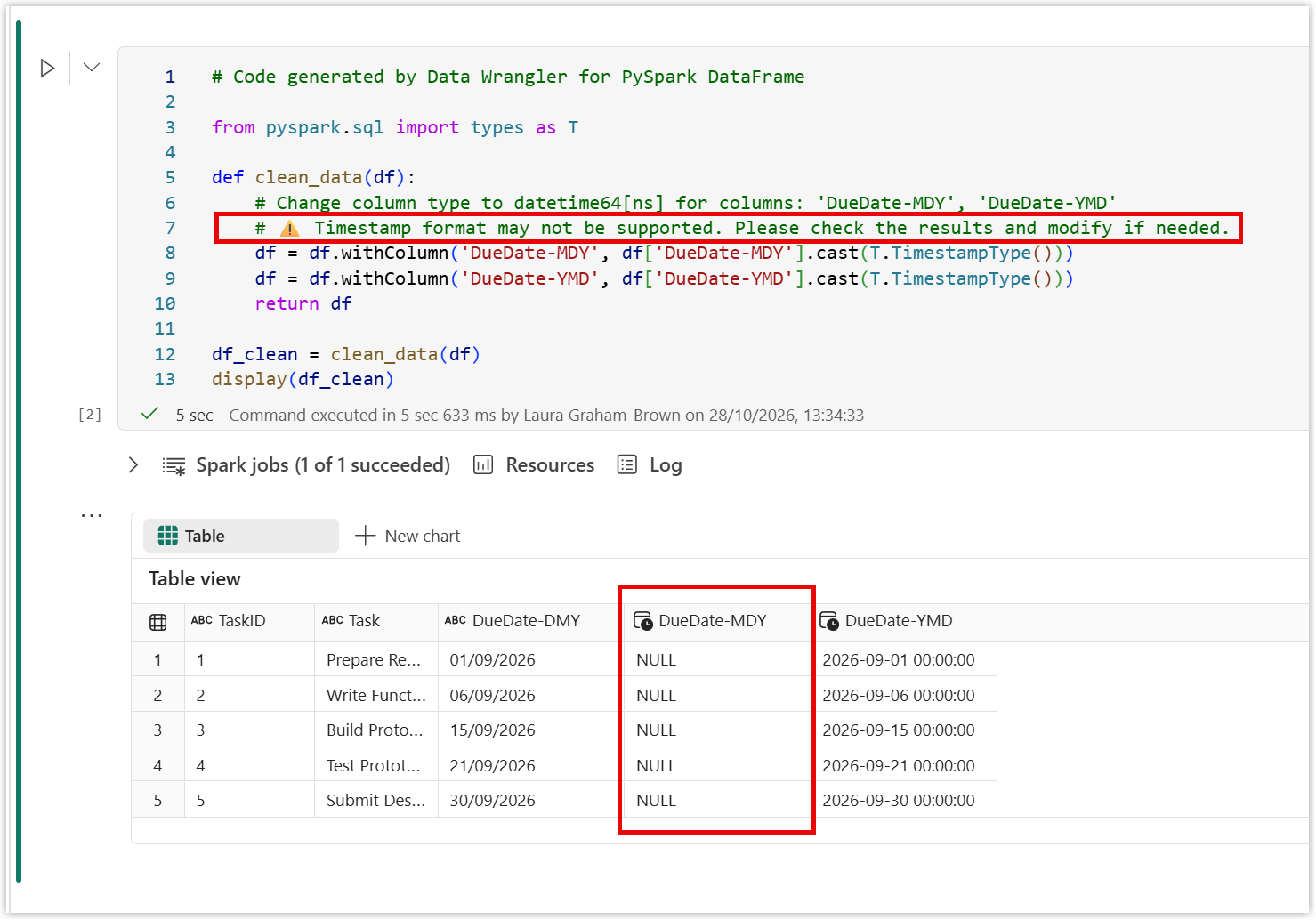Select cell '15/09/2026'
The height and width of the screenshot is (920, 1316).
tap(531, 730)
